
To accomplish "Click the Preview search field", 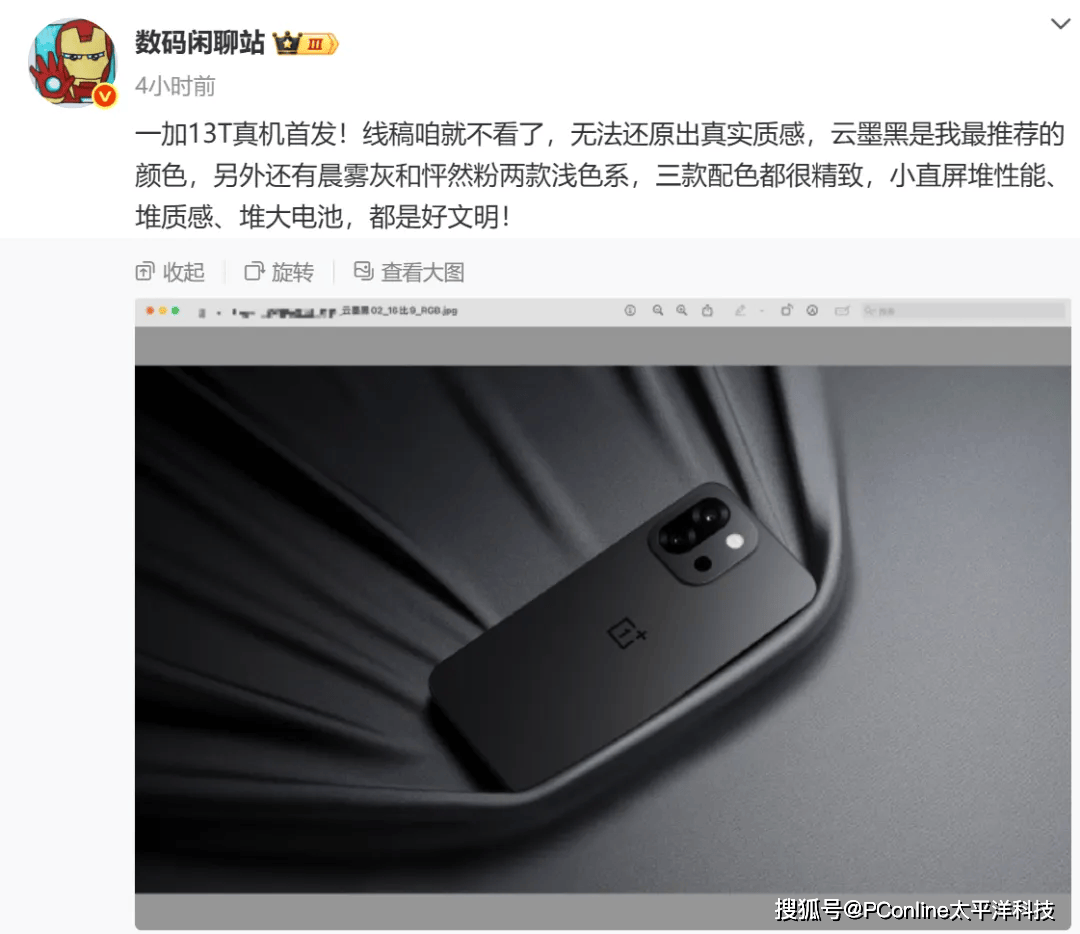I will [x=964, y=311].
